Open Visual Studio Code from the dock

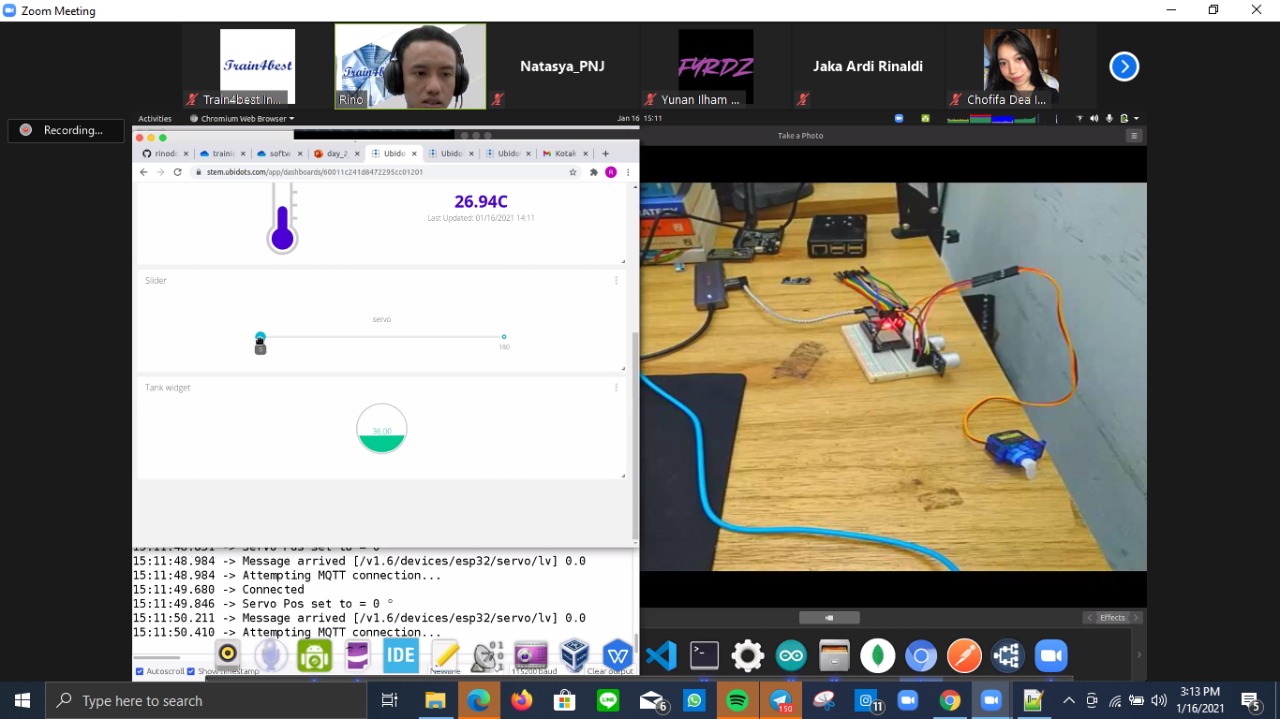[x=661, y=656]
